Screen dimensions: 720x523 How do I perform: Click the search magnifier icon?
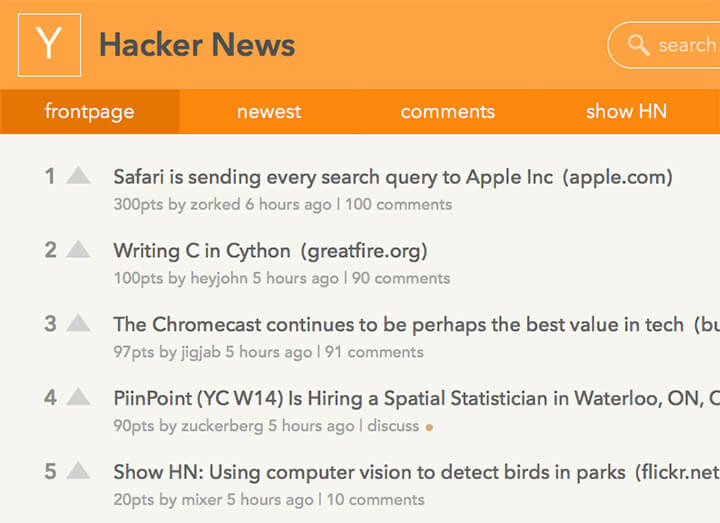638,45
